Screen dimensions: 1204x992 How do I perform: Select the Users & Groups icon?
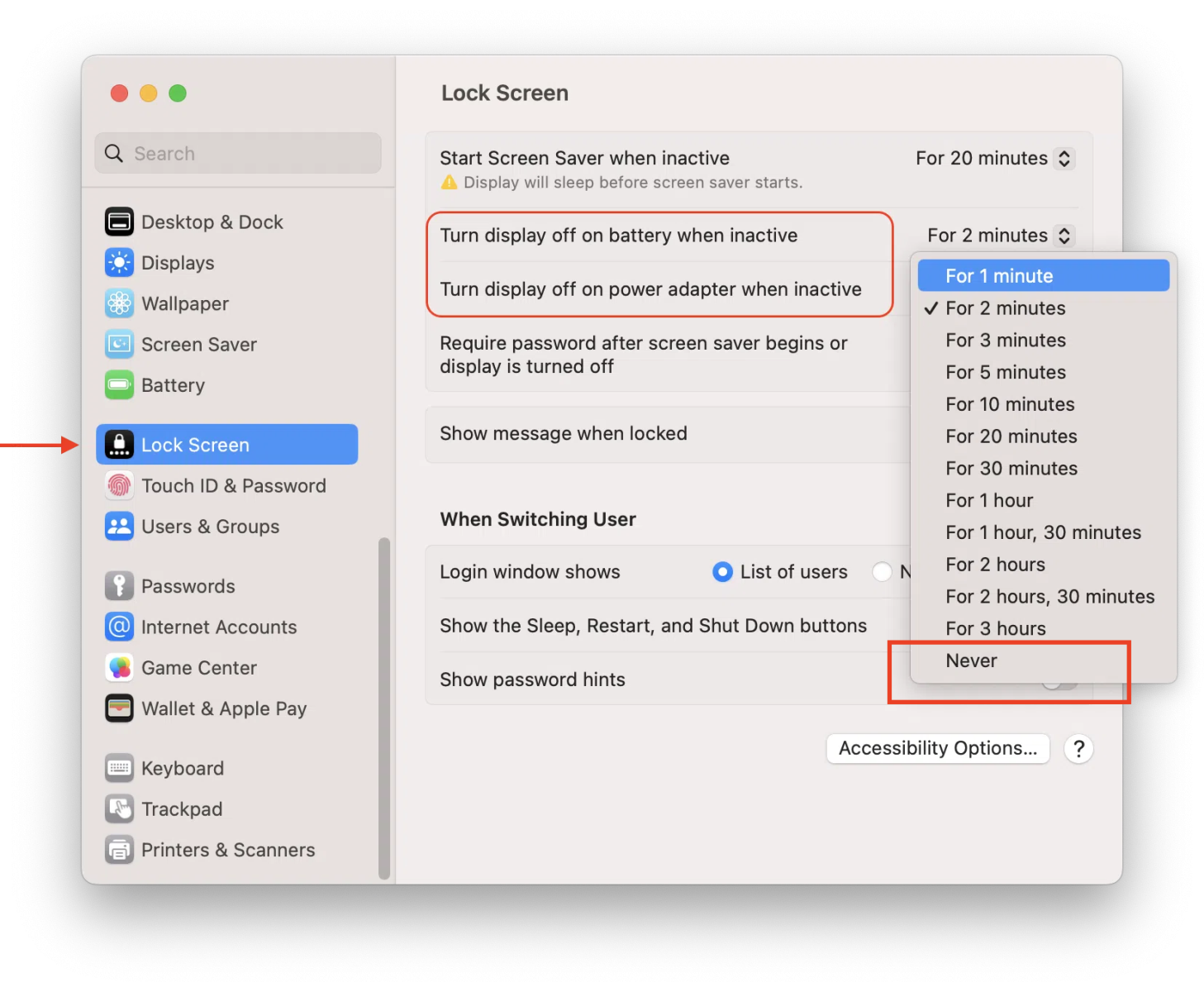coord(119,526)
